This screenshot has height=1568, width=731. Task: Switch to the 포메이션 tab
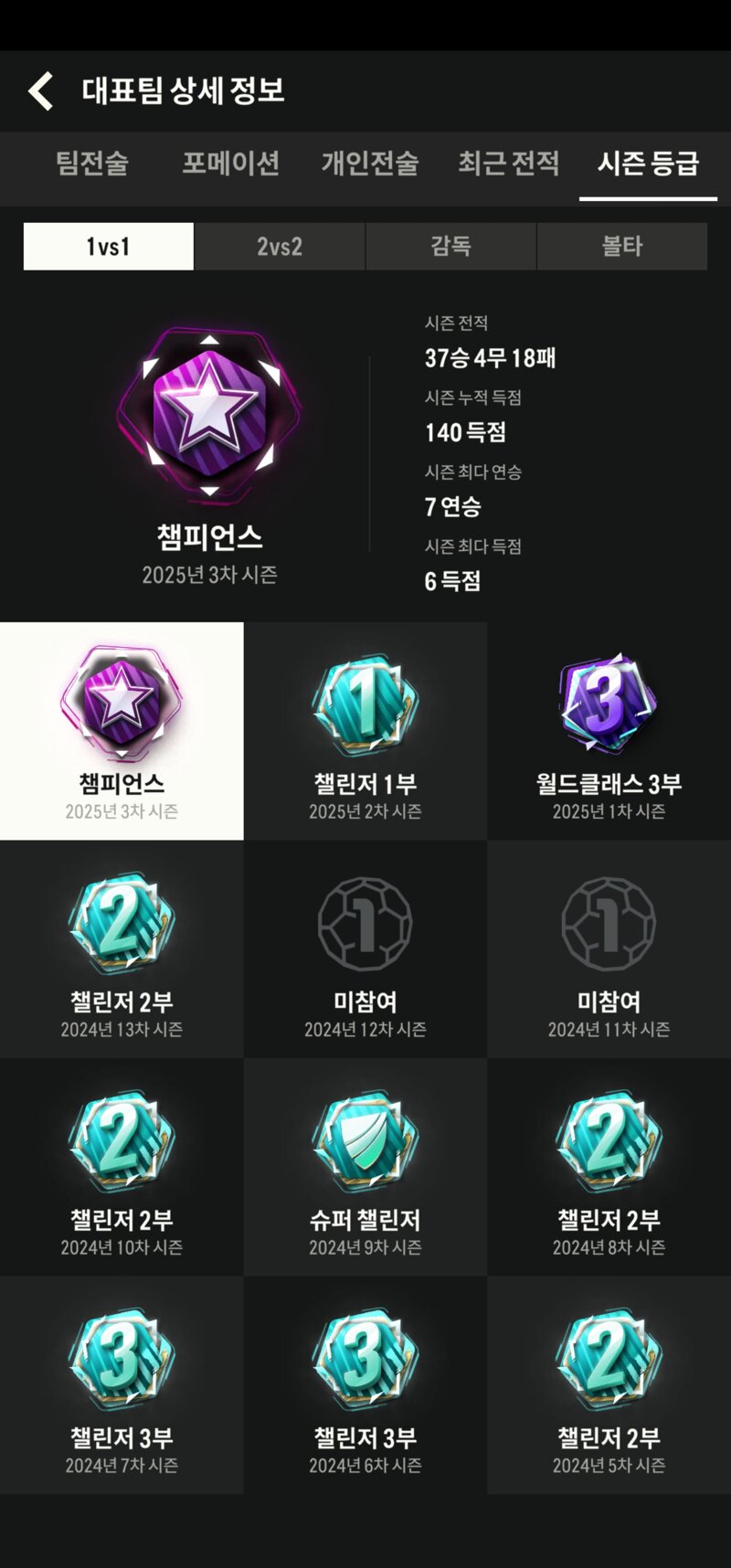pos(230,164)
